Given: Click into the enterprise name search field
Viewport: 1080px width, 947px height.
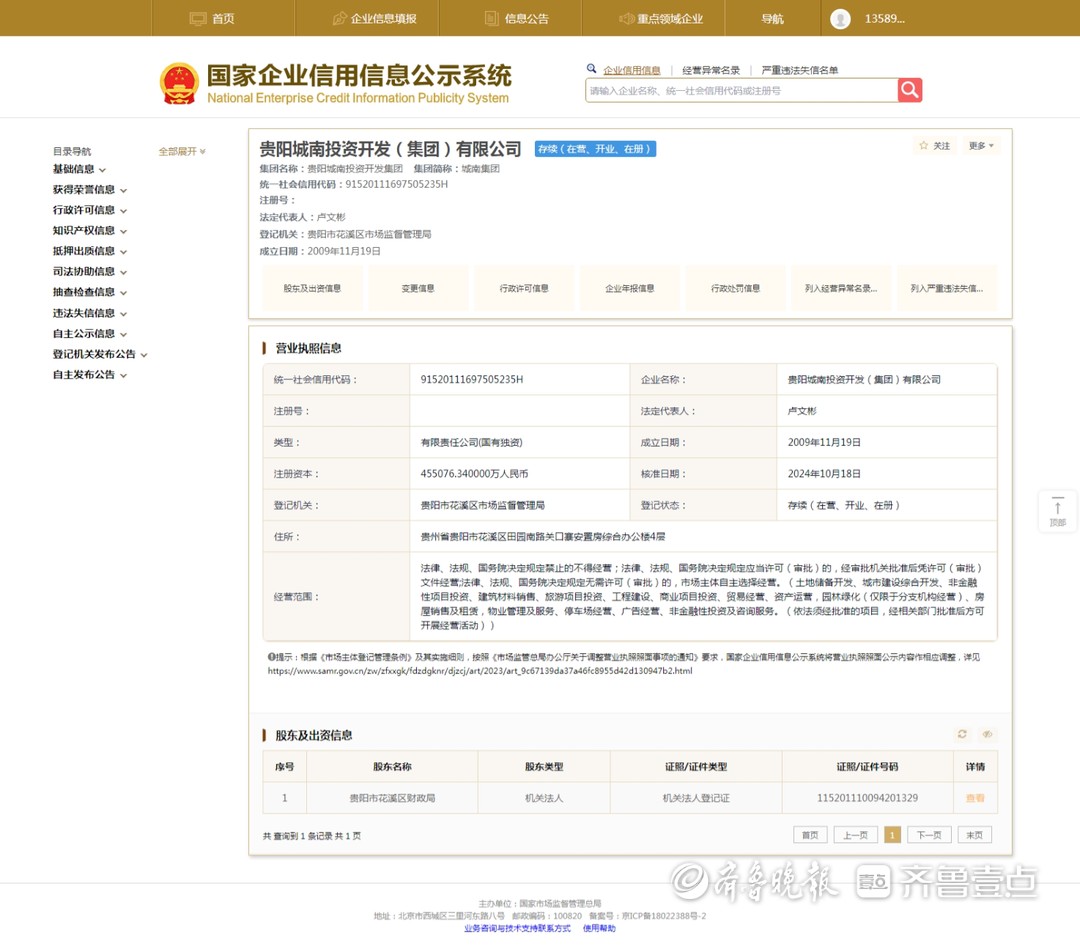Looking at the screenshot, I should pyautogui.click(x=741, y=90).
